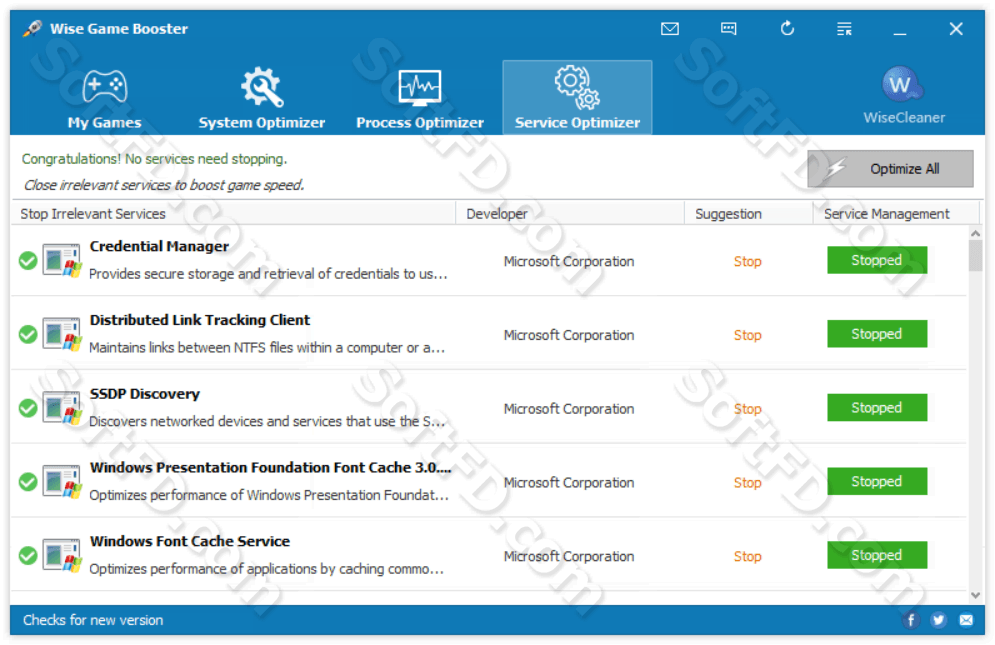This screenshot has height=645, width=995.
Task: Select the Windows Font Cache Service name
Action: pyautogui.click(x=190, y=541)
